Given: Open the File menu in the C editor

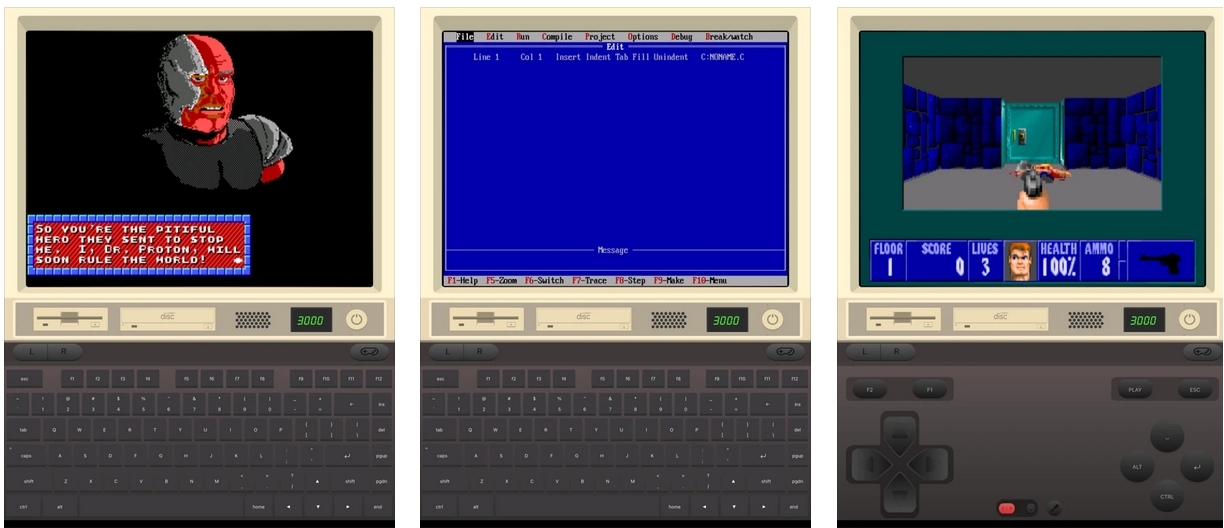Looking at the screenshot, I should click(x=465, y=37).
